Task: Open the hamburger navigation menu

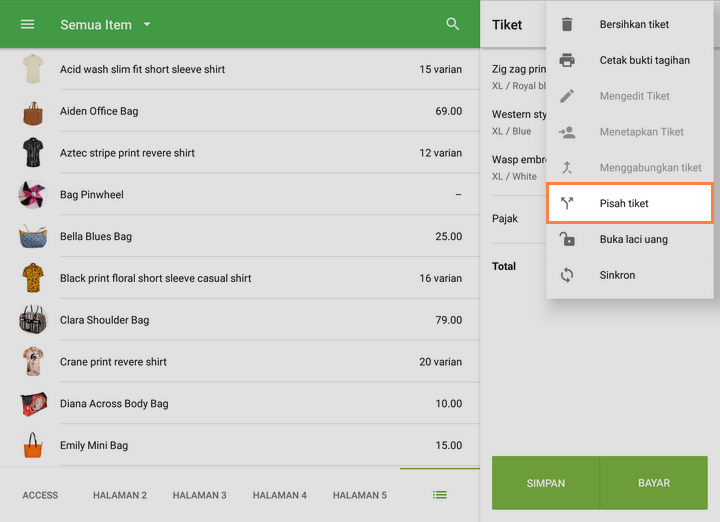Action: (x=28, y=24)
